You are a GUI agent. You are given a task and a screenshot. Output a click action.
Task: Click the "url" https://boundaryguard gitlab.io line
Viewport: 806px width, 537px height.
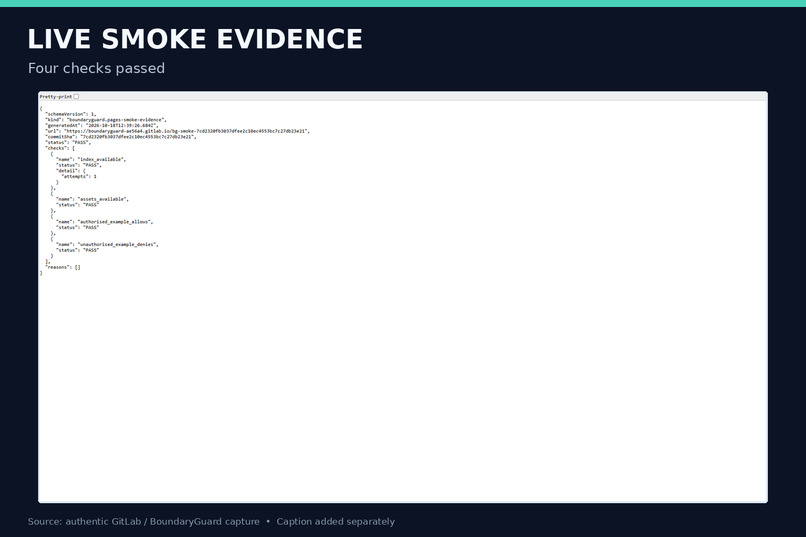coord(177,131)
